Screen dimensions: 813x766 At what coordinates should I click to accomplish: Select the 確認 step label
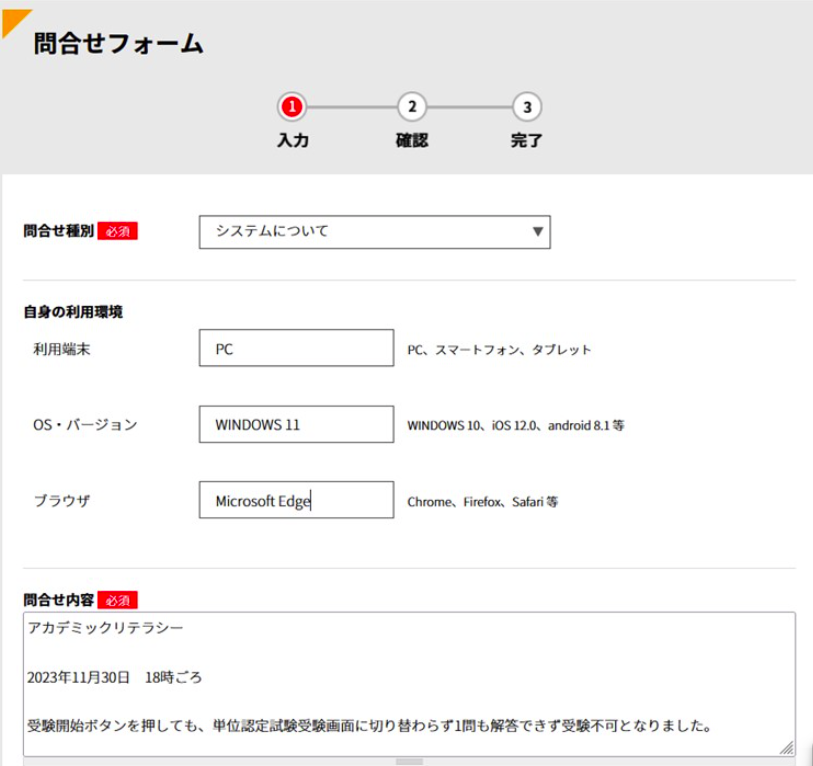coord(411,141)
